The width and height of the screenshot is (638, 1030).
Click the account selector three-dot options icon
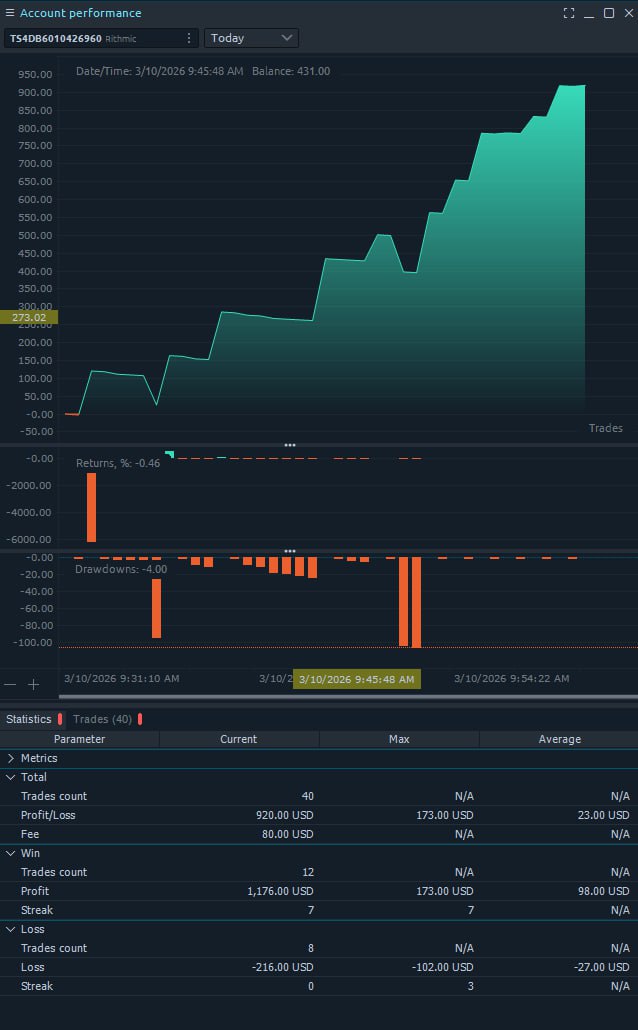point(189,38)
